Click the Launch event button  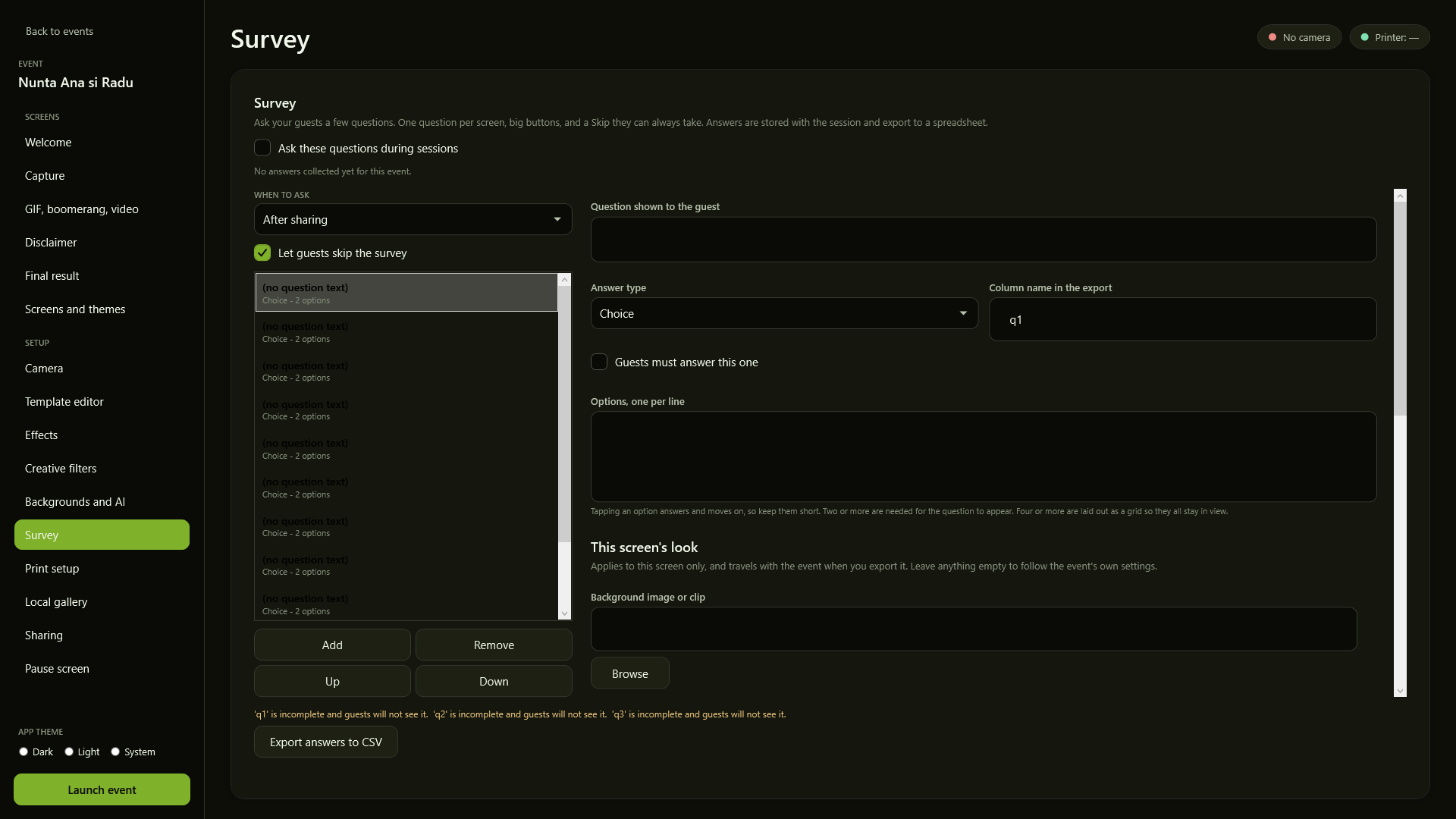pos(102,789)
